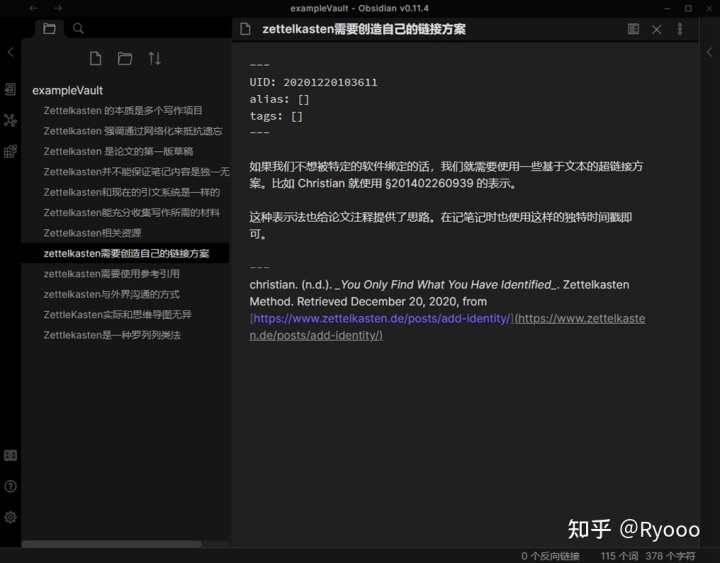This screenshot has width=720, height=563.
Task: Open note 'zettelkasten需要使用参考引用'
Action: pos(111,274)
